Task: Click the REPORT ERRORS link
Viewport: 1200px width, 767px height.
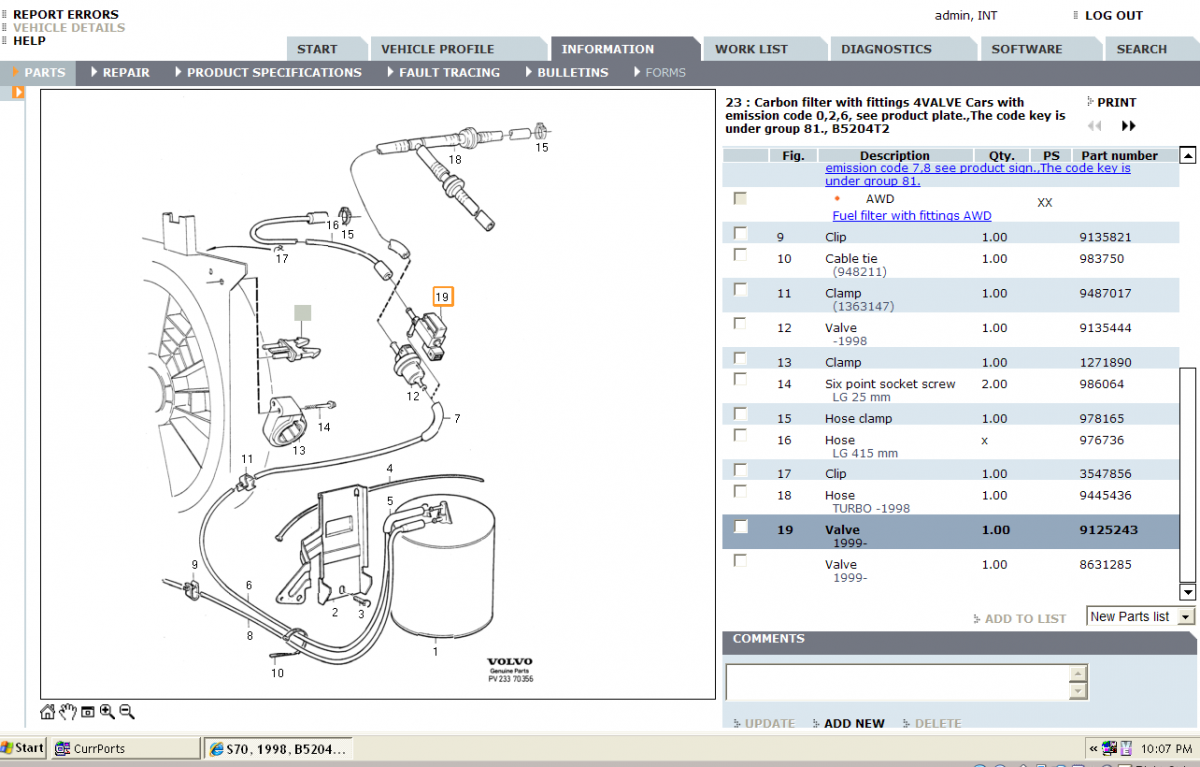Action: coord(66,14)
